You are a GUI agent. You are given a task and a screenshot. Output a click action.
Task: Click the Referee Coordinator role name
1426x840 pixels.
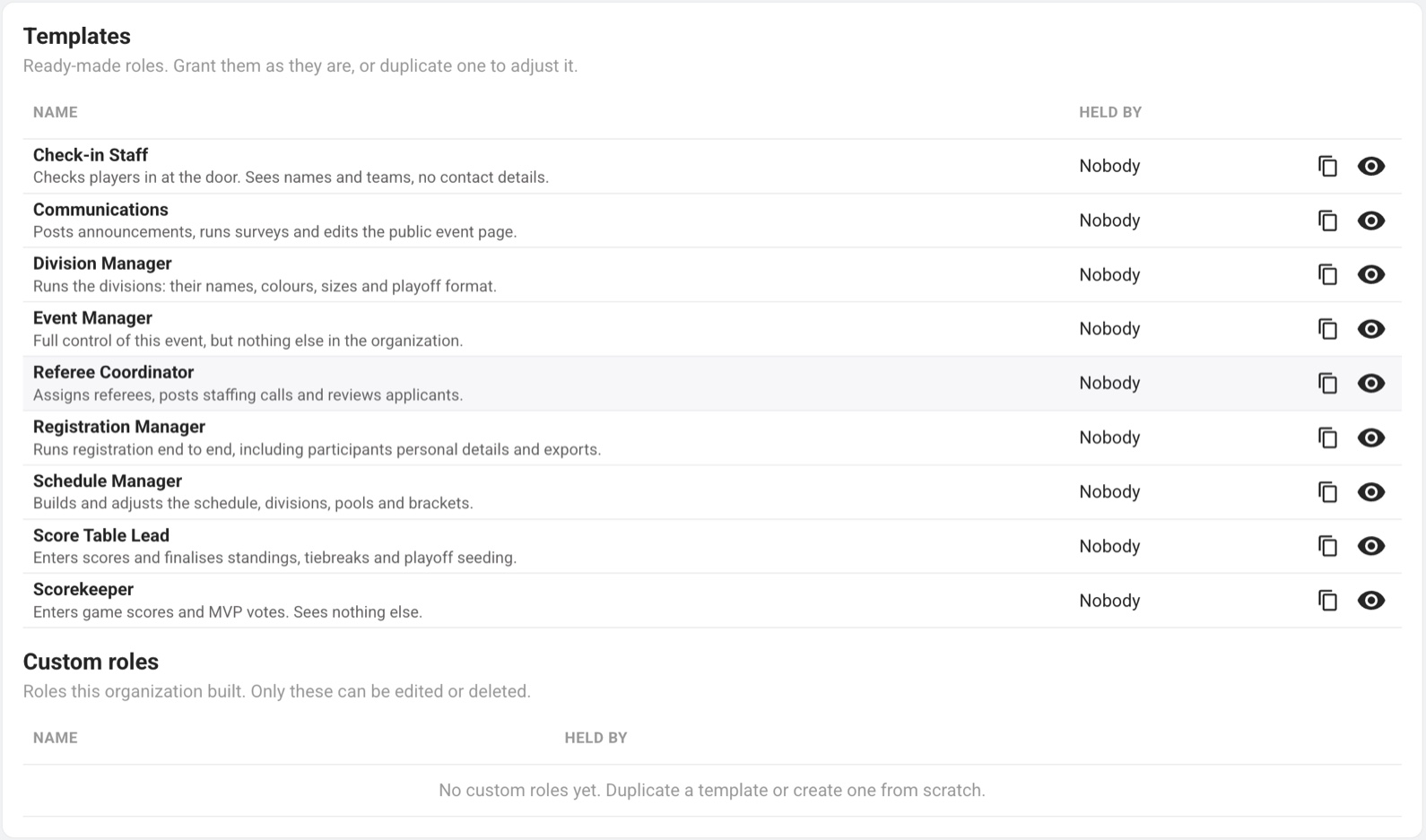pos(113,372)
